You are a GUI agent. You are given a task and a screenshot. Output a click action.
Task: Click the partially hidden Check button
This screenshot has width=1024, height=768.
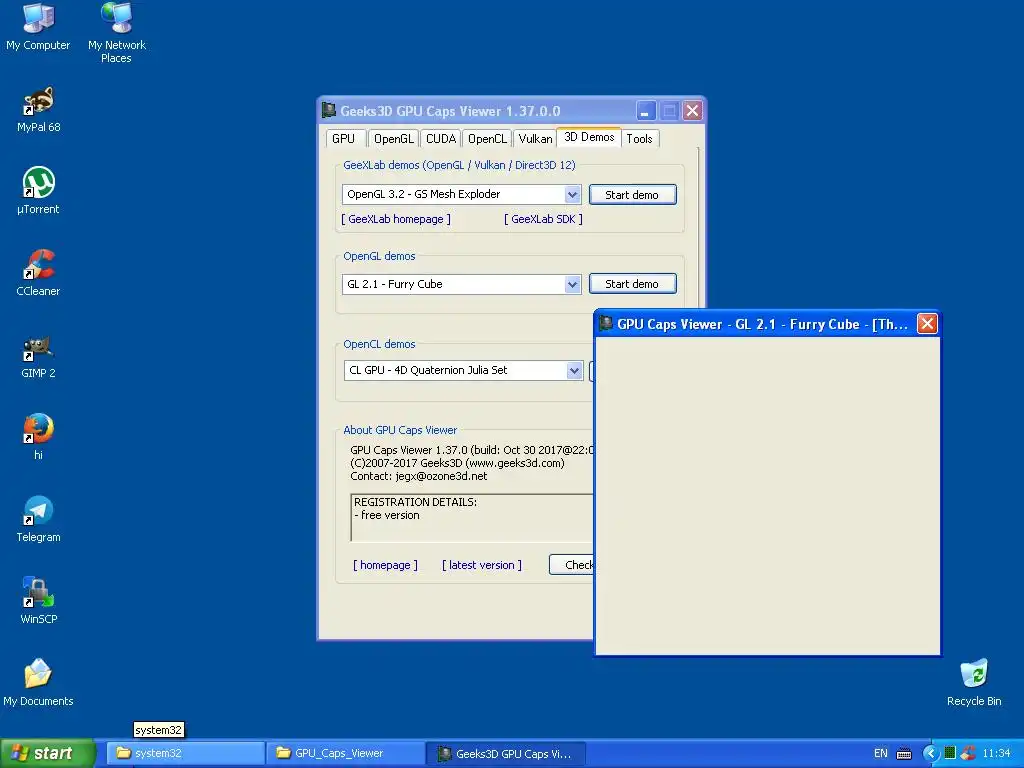(x=572, y=565)
